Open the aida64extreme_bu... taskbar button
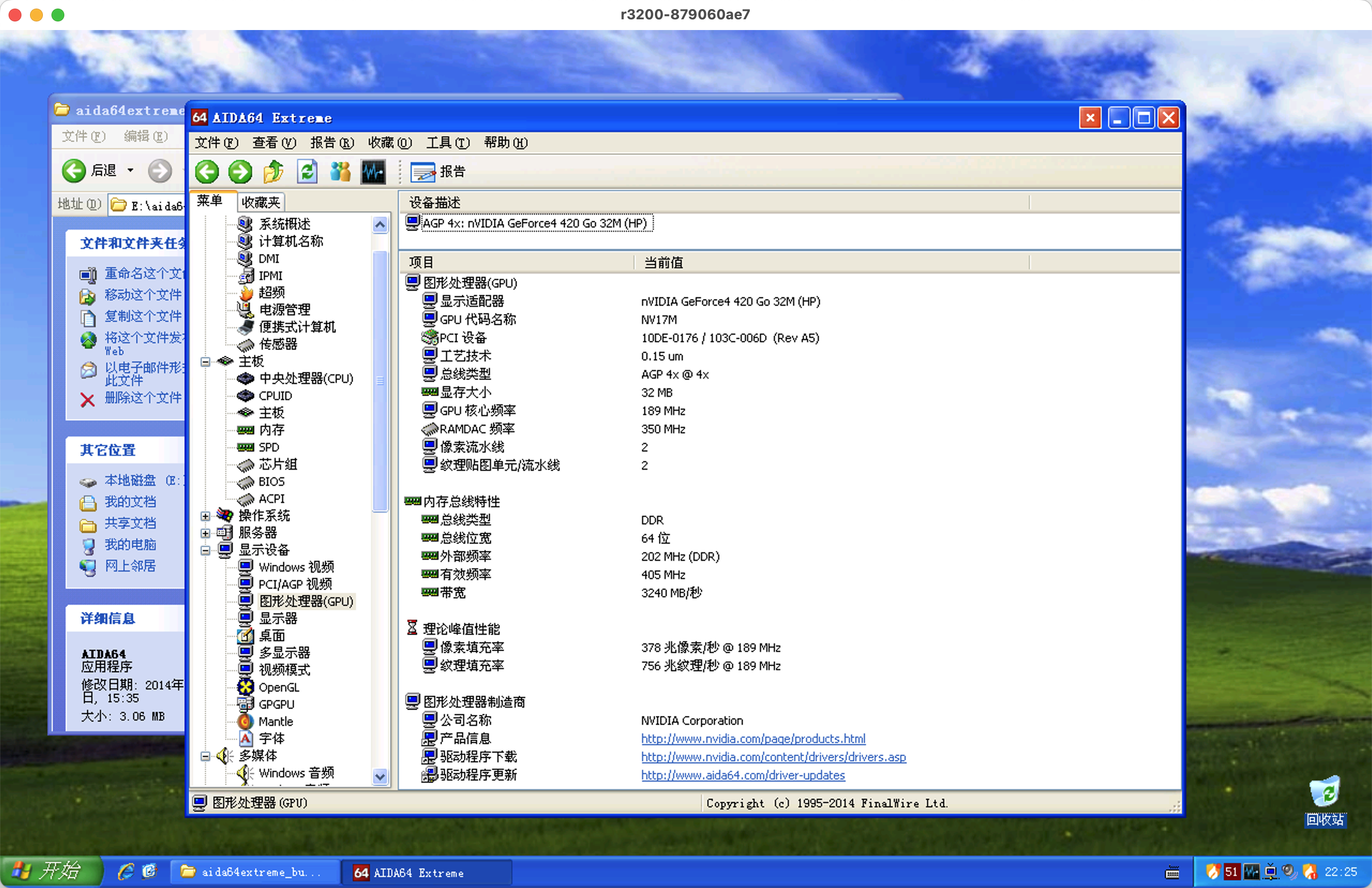The width and height of the screenshot is (1372, 888). click(254, 872)
